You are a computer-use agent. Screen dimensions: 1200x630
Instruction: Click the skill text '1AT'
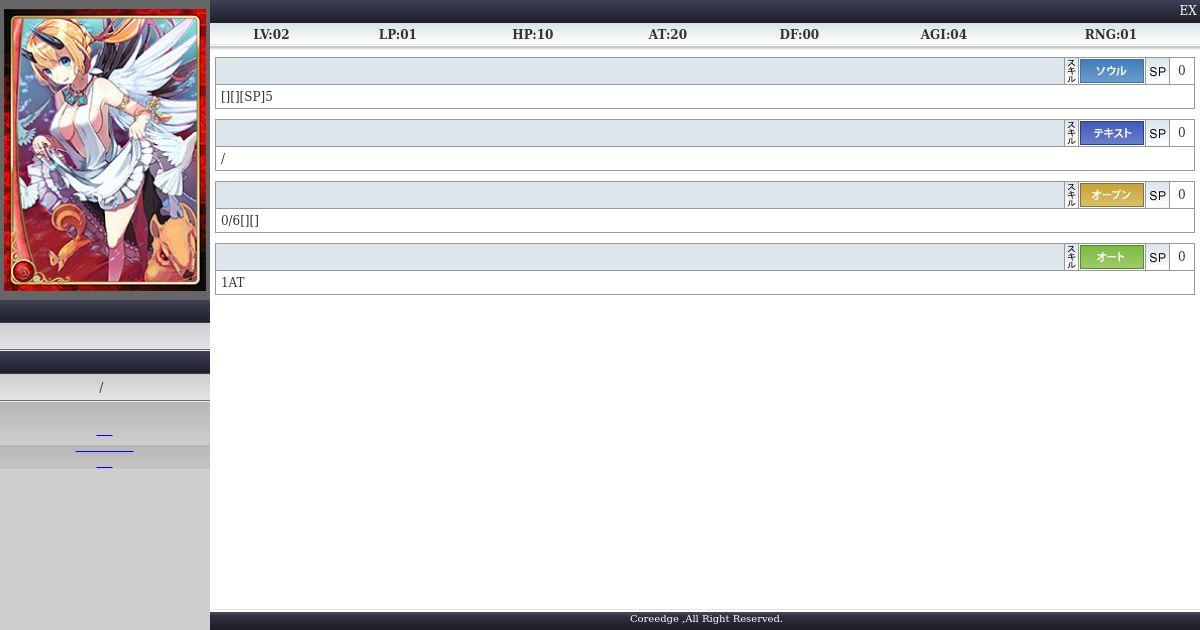click(232, 283)
